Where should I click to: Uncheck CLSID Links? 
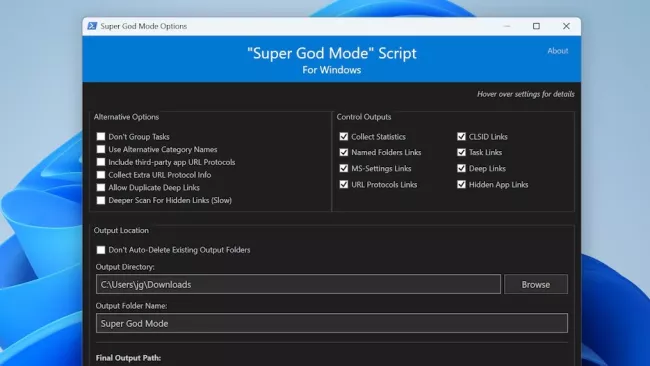tap(461, 136)
